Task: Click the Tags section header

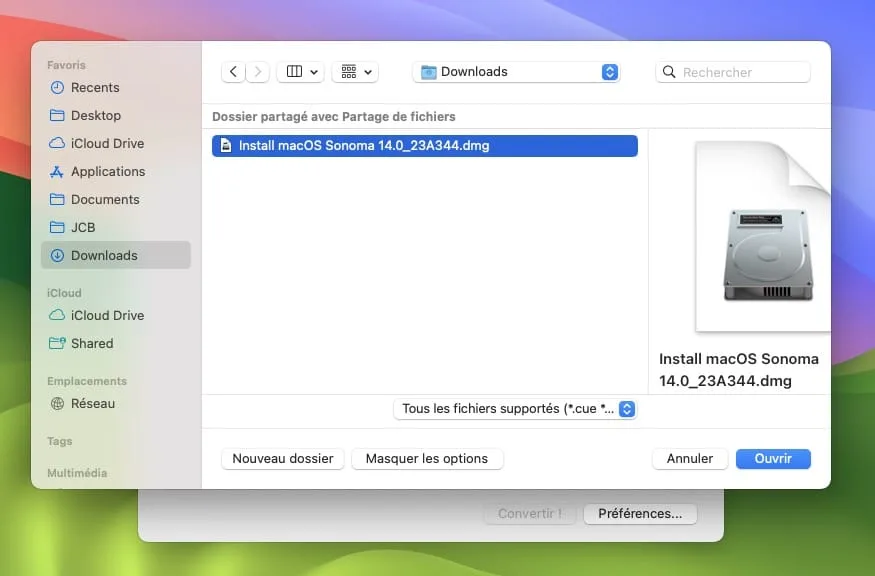Action: [60, 441]
